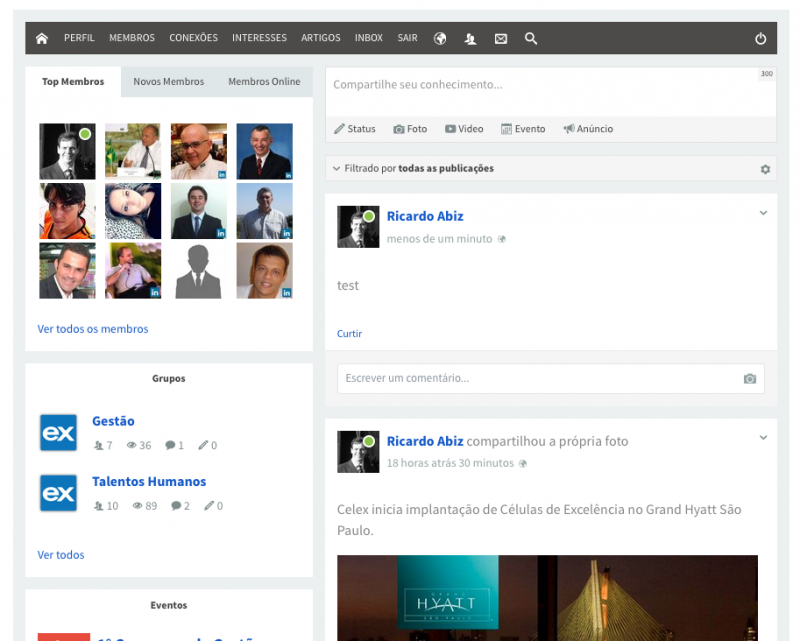Open the feed filter gear settings

[765, 169]
